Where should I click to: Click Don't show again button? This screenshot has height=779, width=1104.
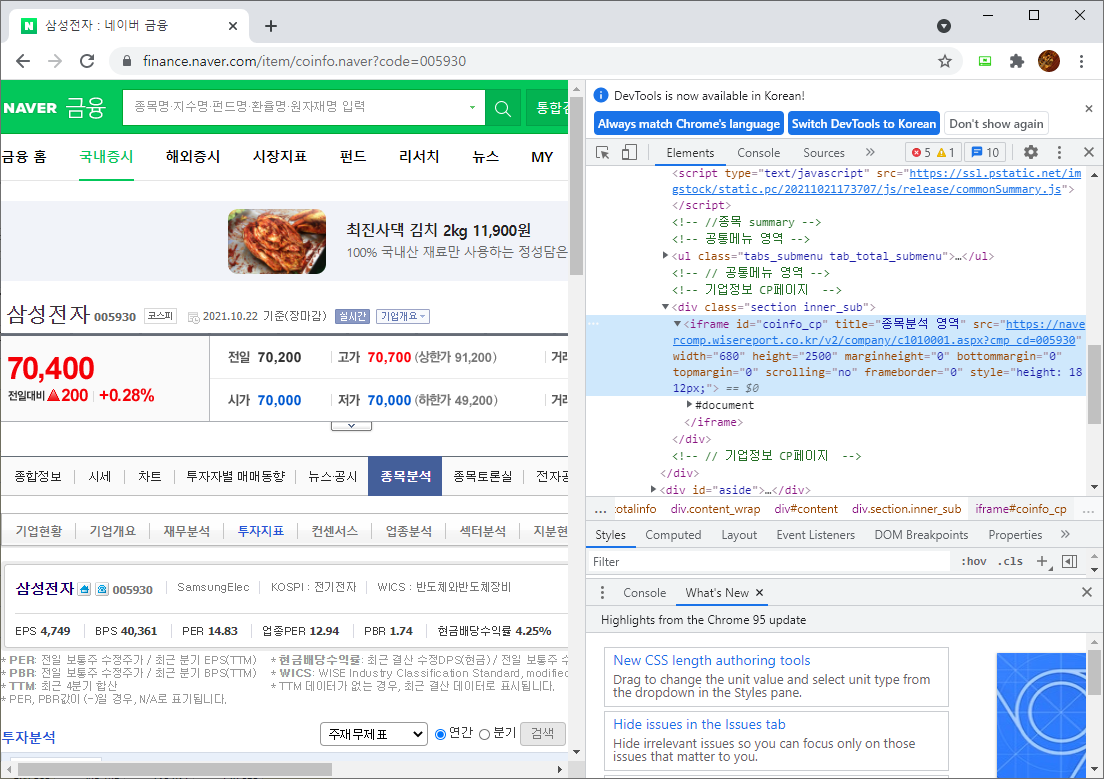click(x=996, y=124)
